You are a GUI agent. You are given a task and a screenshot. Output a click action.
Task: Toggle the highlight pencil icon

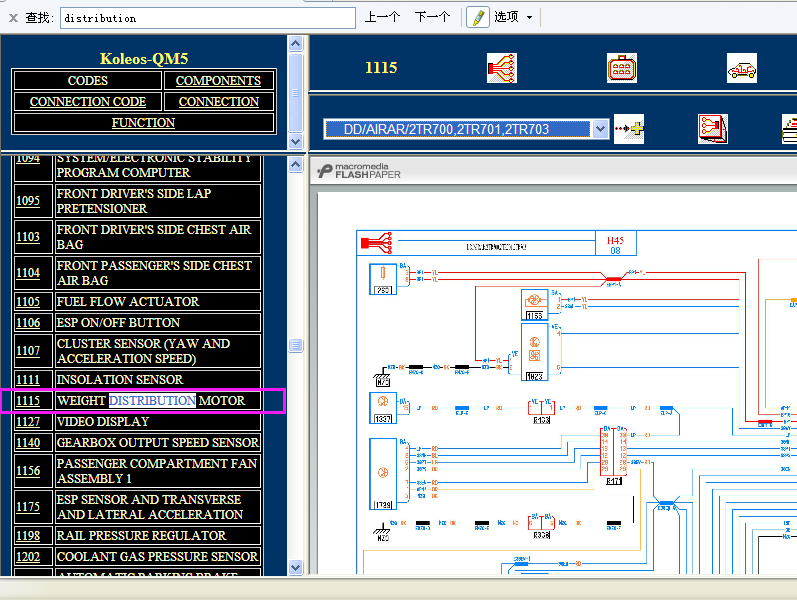tap(478, 18)
